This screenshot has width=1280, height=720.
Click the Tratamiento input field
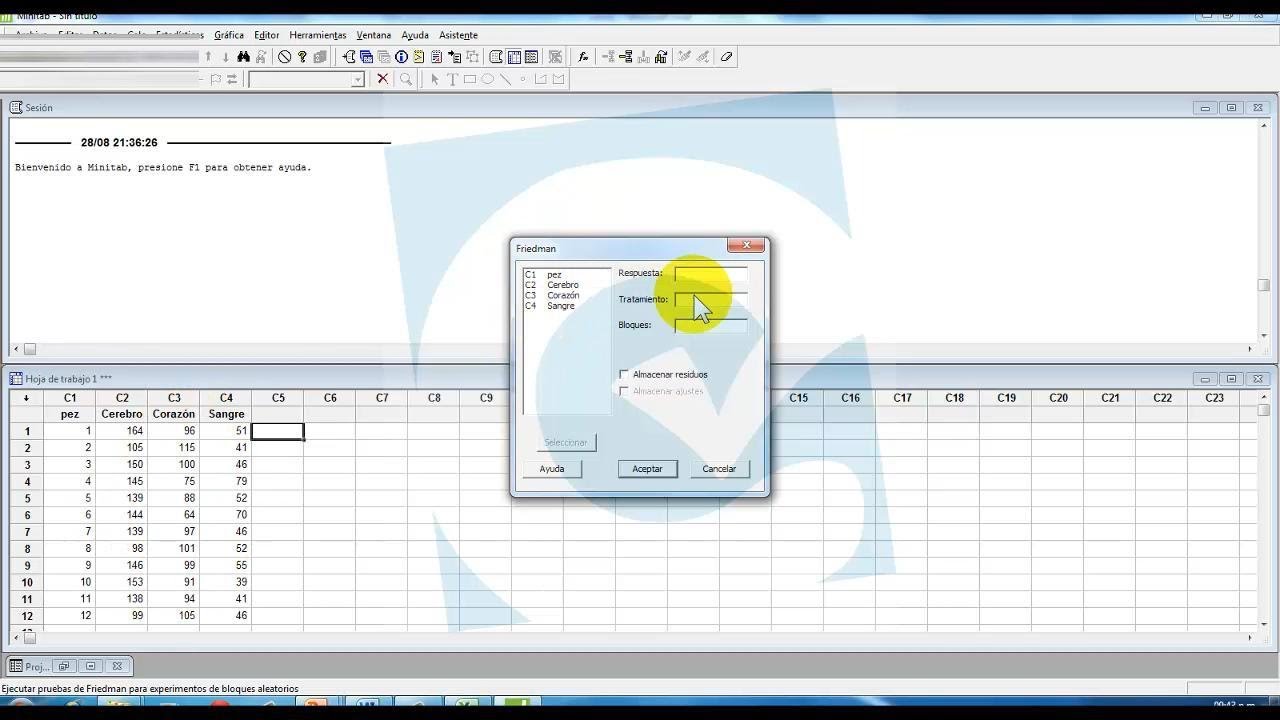(x=711, y=299)
